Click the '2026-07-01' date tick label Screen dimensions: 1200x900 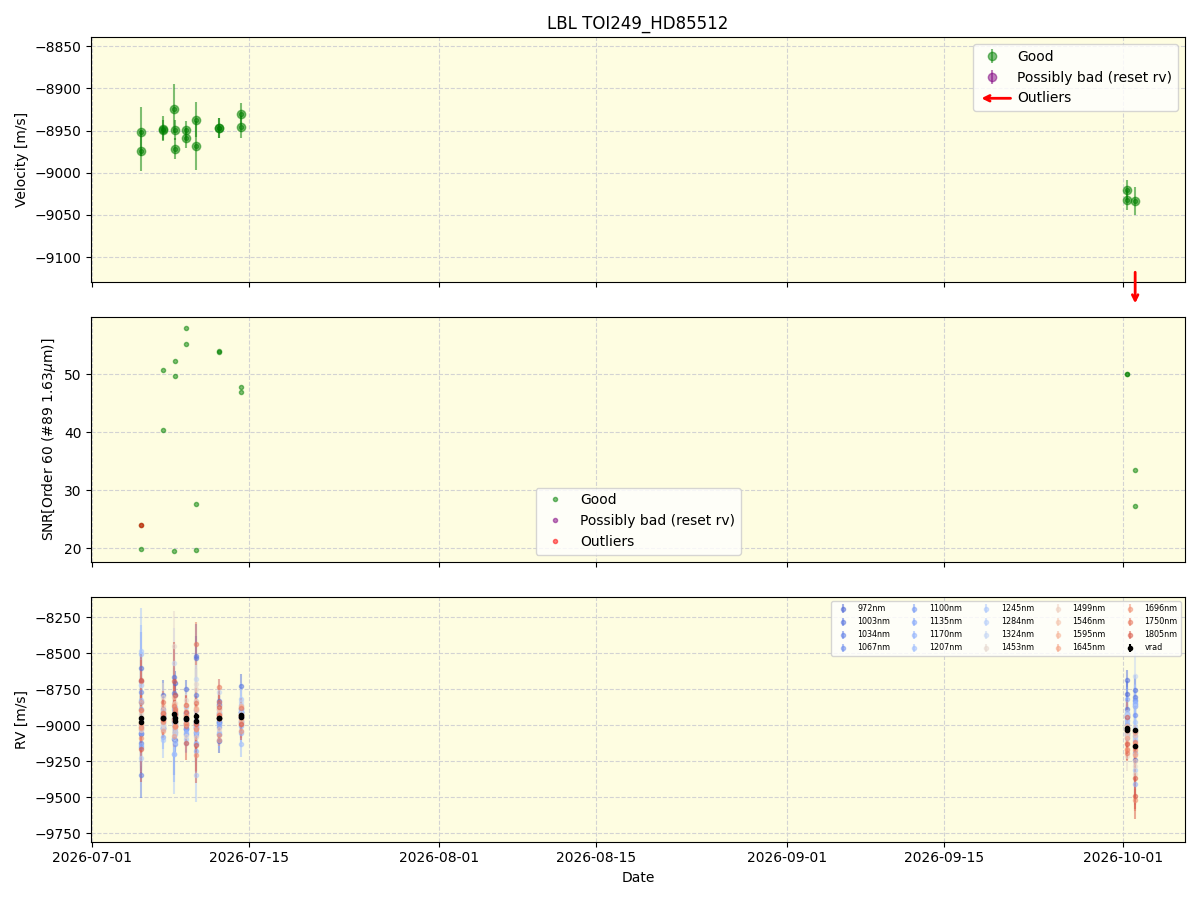(x=92, y=857)
